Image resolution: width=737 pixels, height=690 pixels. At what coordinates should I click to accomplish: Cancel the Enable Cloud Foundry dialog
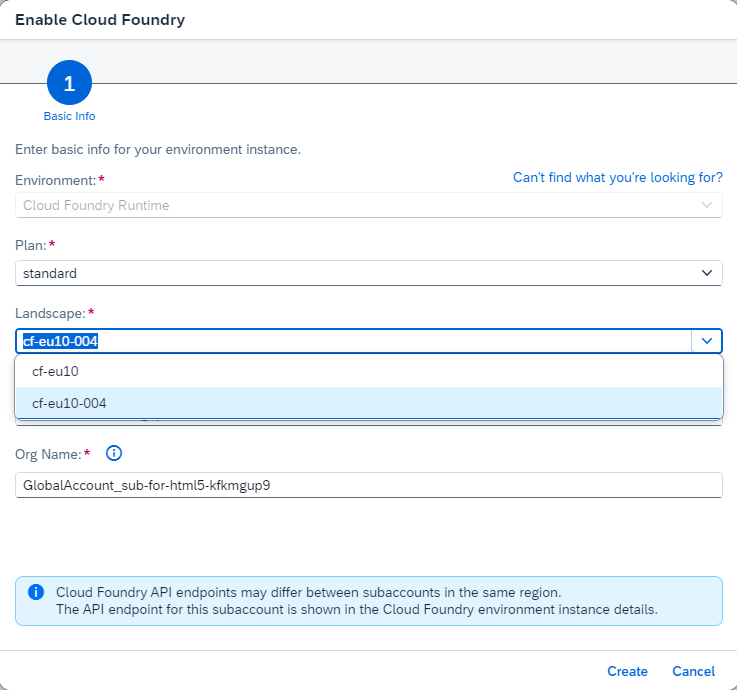click(x=693, y=671)
